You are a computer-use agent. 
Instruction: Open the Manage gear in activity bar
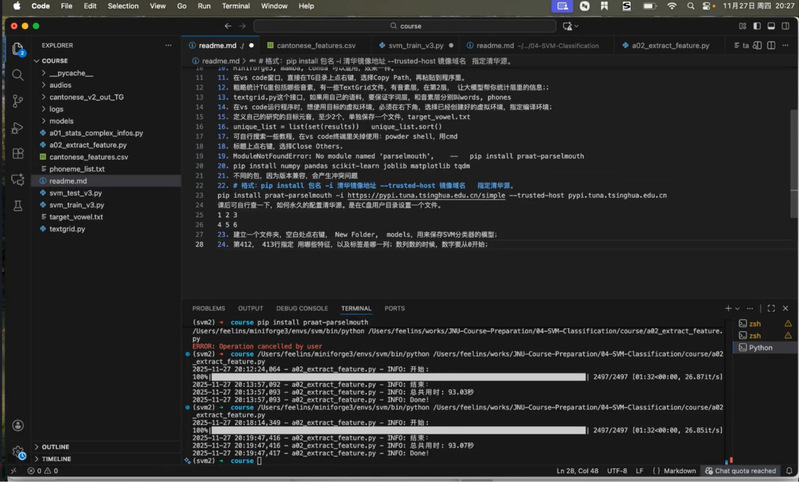[x=18, y=452]
